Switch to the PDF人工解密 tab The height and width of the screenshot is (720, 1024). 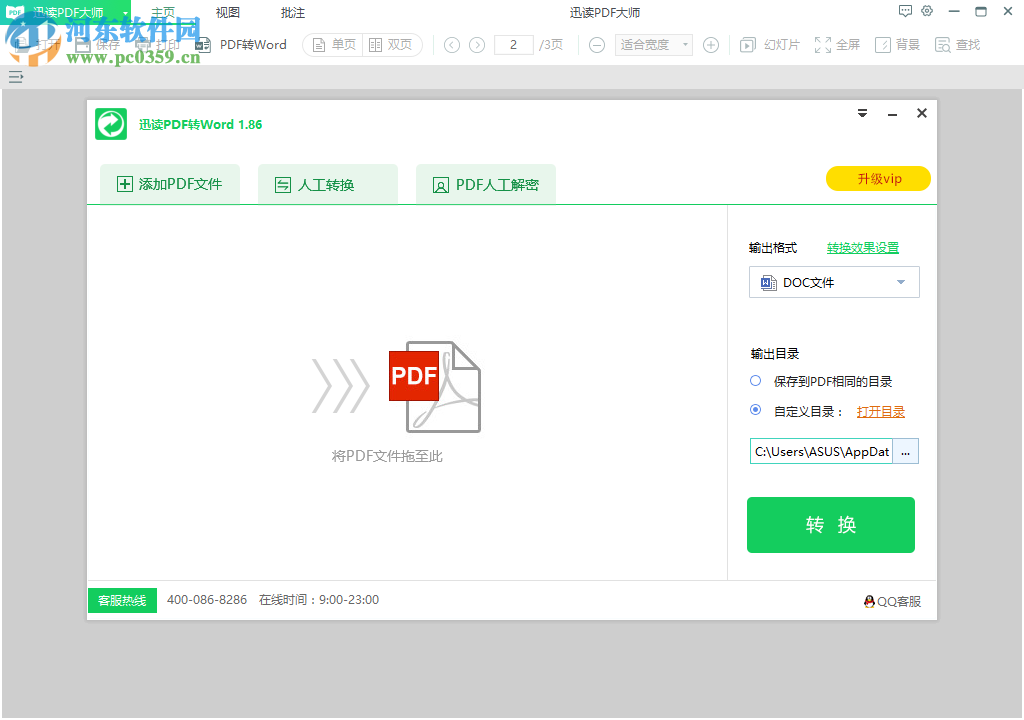point(486,184)
